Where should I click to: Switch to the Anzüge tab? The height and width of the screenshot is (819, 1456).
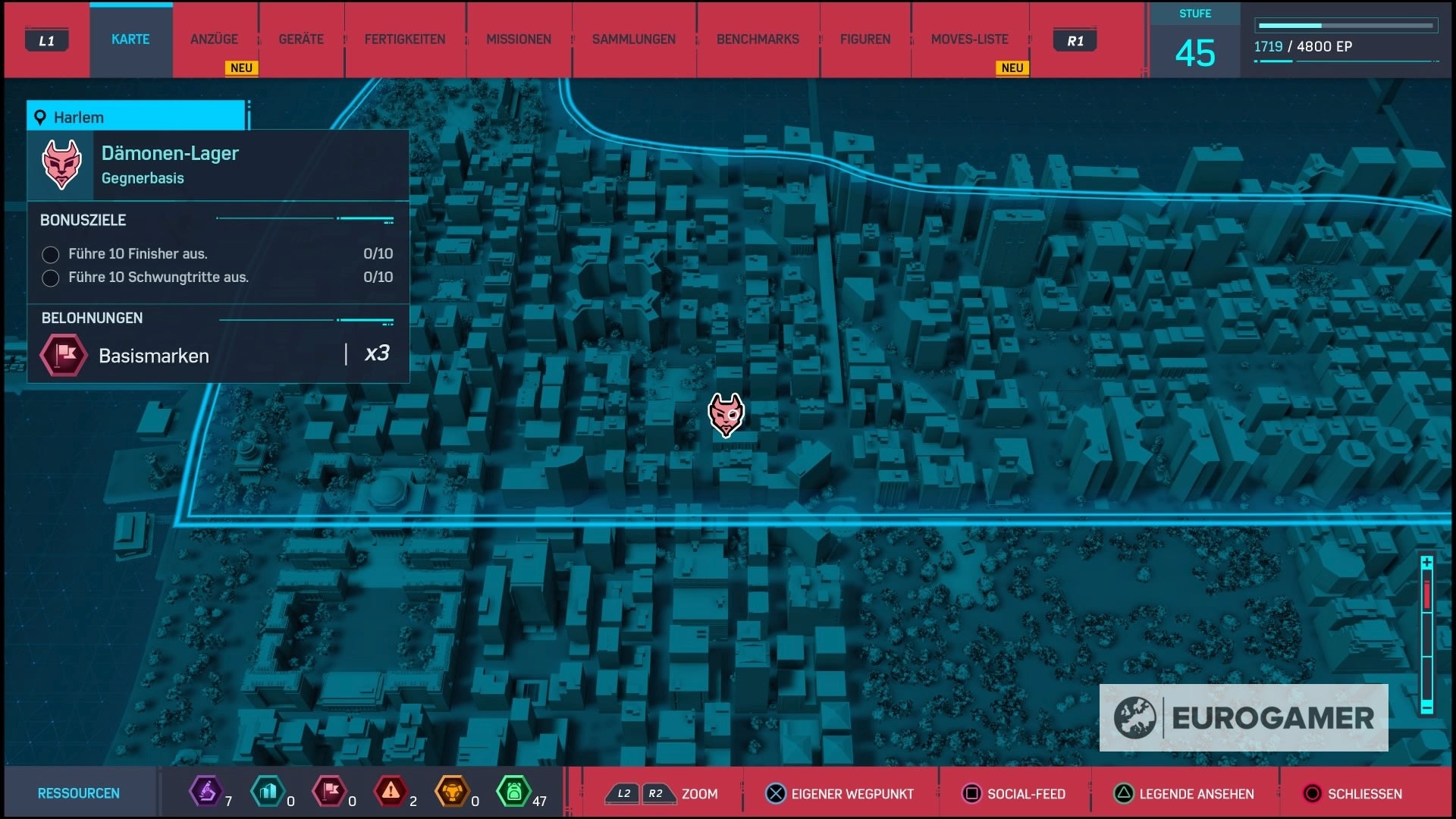(214, 39)
